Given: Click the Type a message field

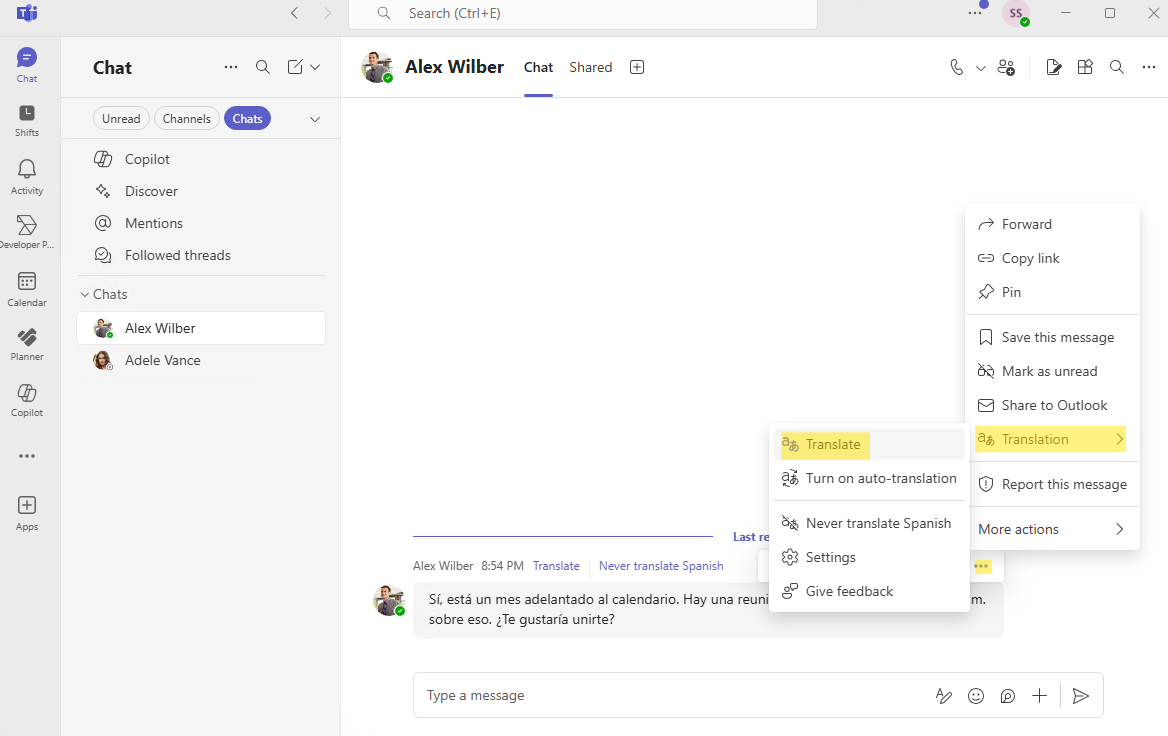Looking at the screenshot, I should (670, 696).
